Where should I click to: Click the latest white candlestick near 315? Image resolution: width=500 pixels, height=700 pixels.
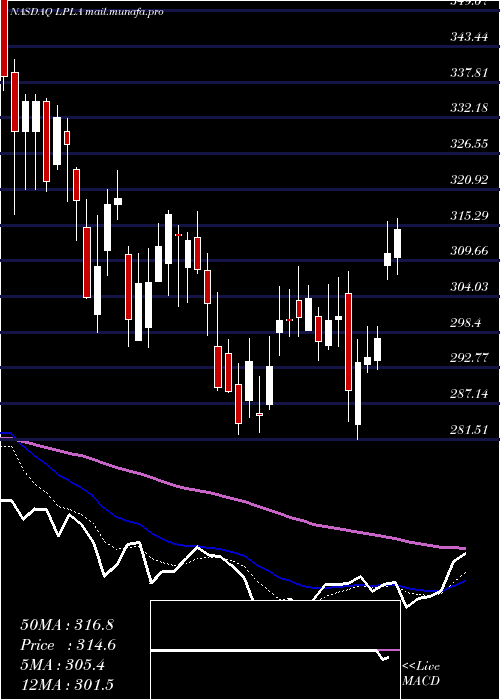397,243
